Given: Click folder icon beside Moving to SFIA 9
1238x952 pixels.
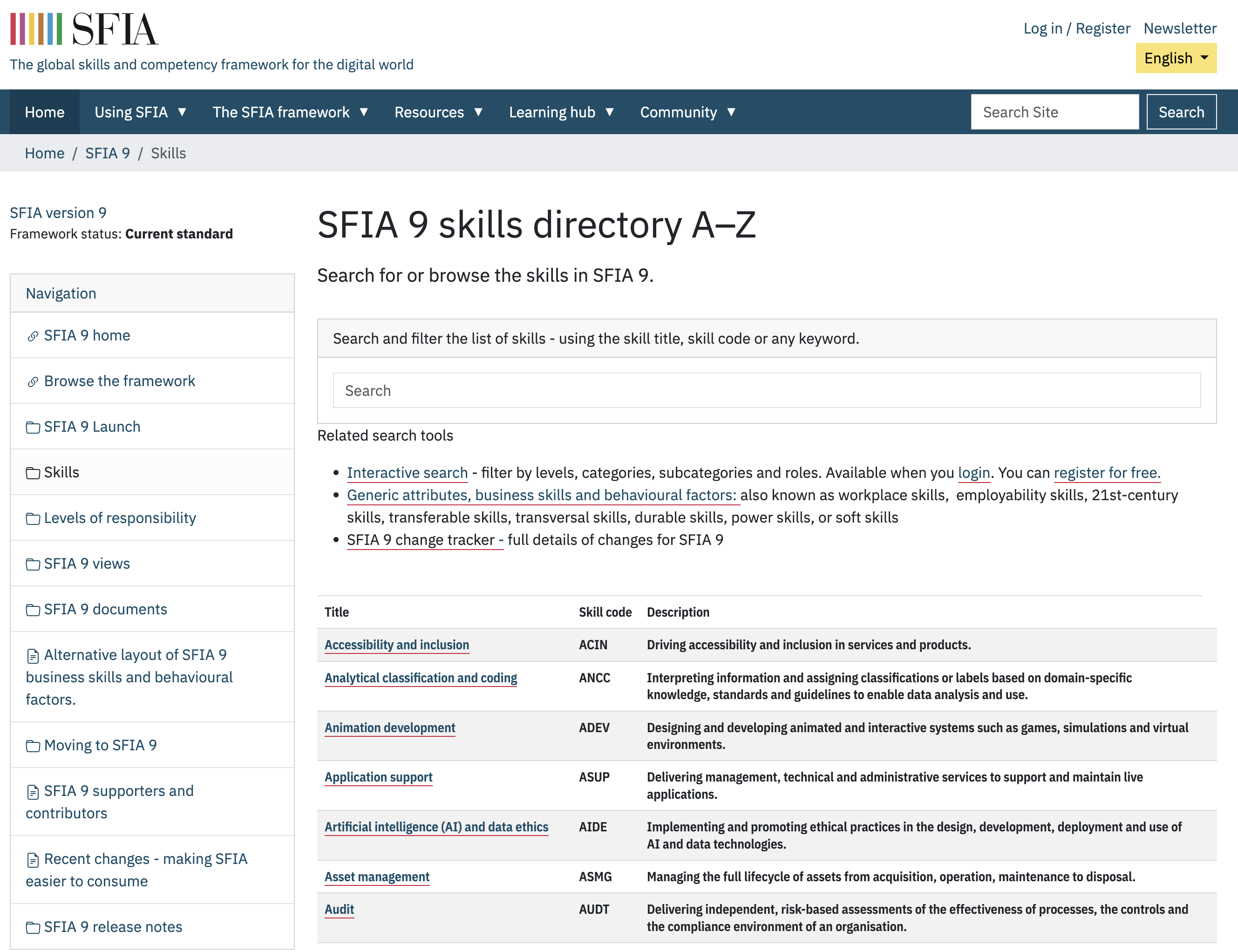Looking at the screenshot, I should coord(33,746).
